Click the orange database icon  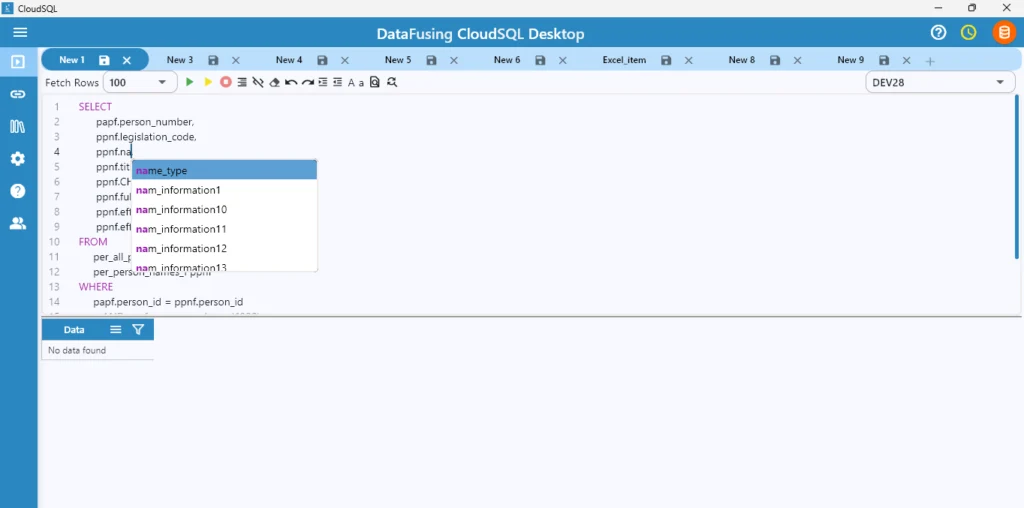pyautogui.click(x=1004, y=33)
